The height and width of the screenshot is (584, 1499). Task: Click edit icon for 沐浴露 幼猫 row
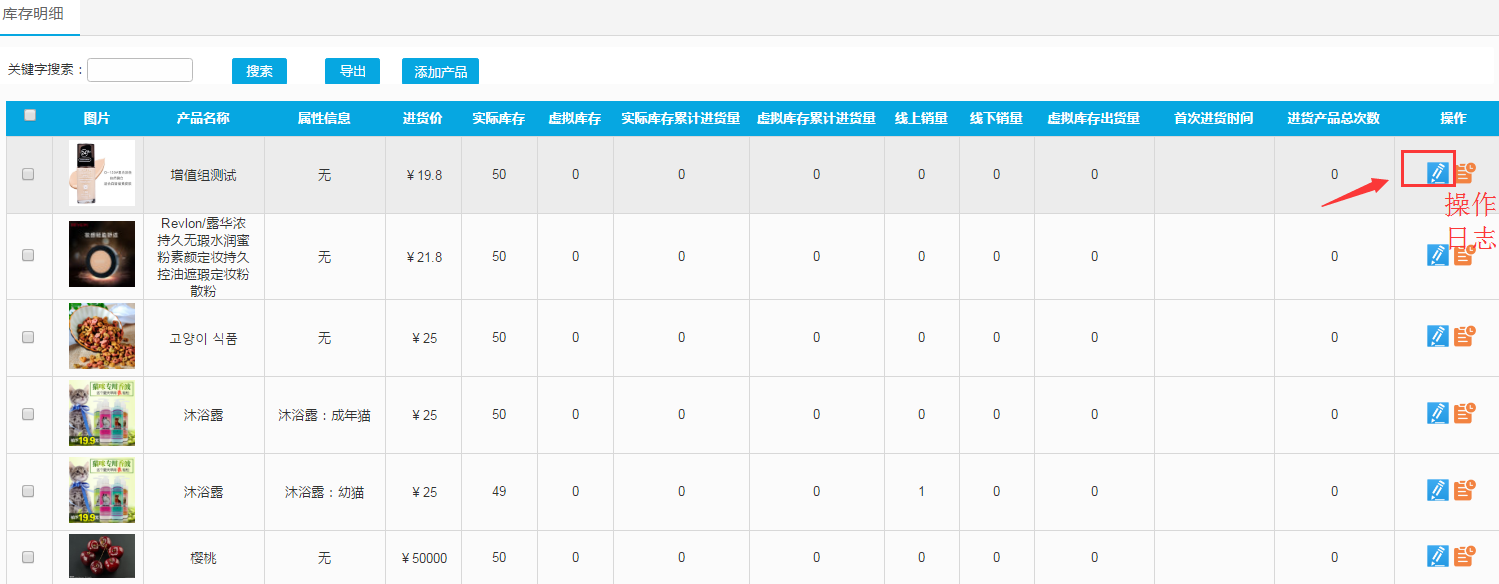coord(1437,490)
